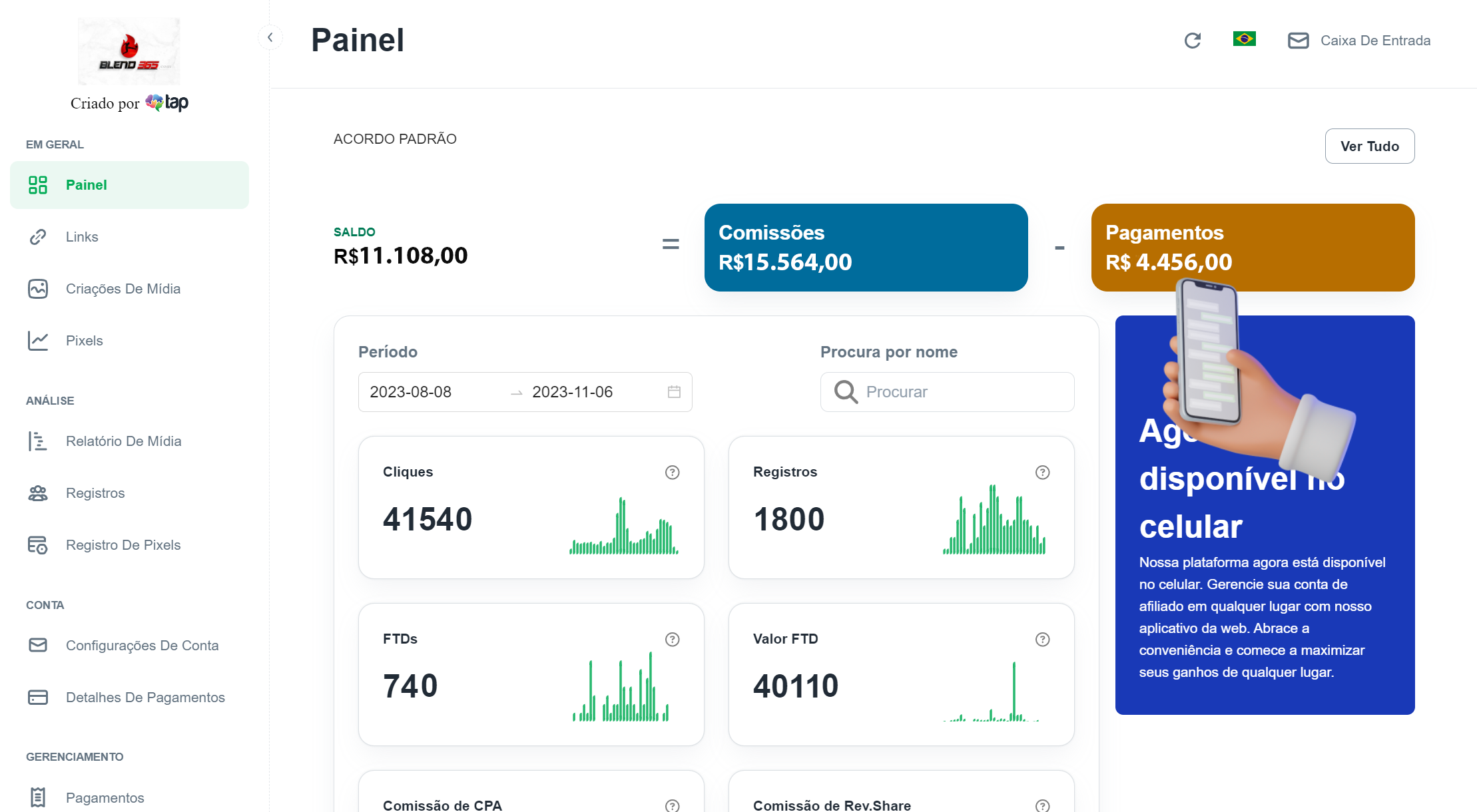Show help for Registros metric
The width and height of the screenshot is (1477, 812).
1043,473
